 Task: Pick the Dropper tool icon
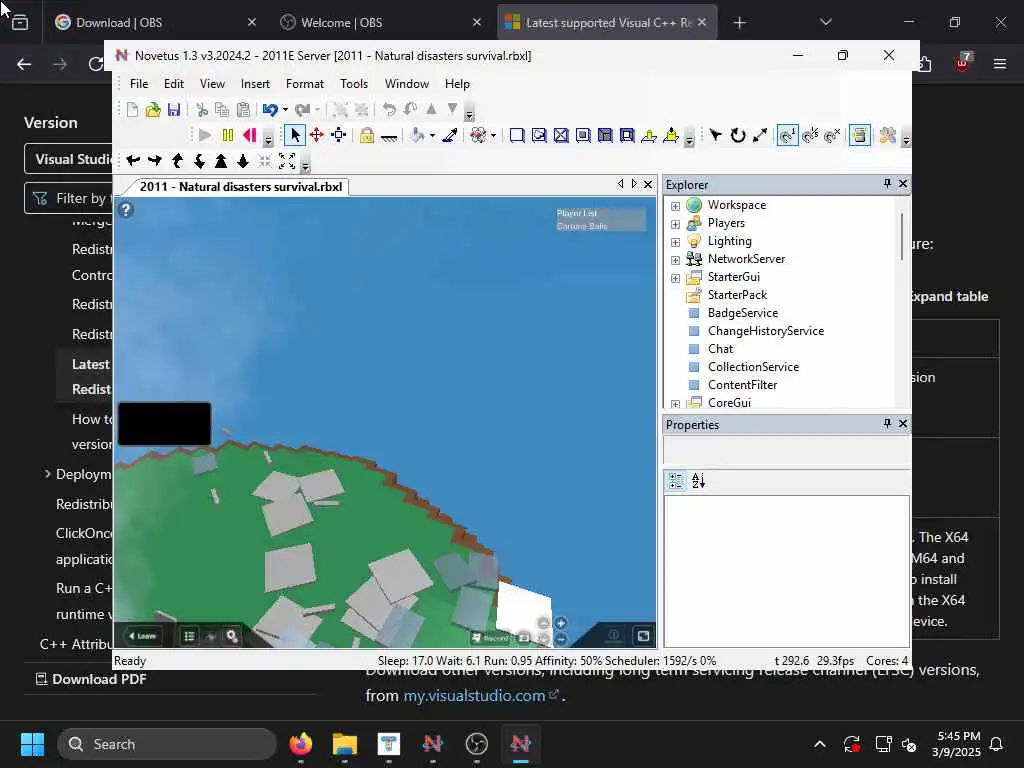pyautogui.click(x=449, y=135)
